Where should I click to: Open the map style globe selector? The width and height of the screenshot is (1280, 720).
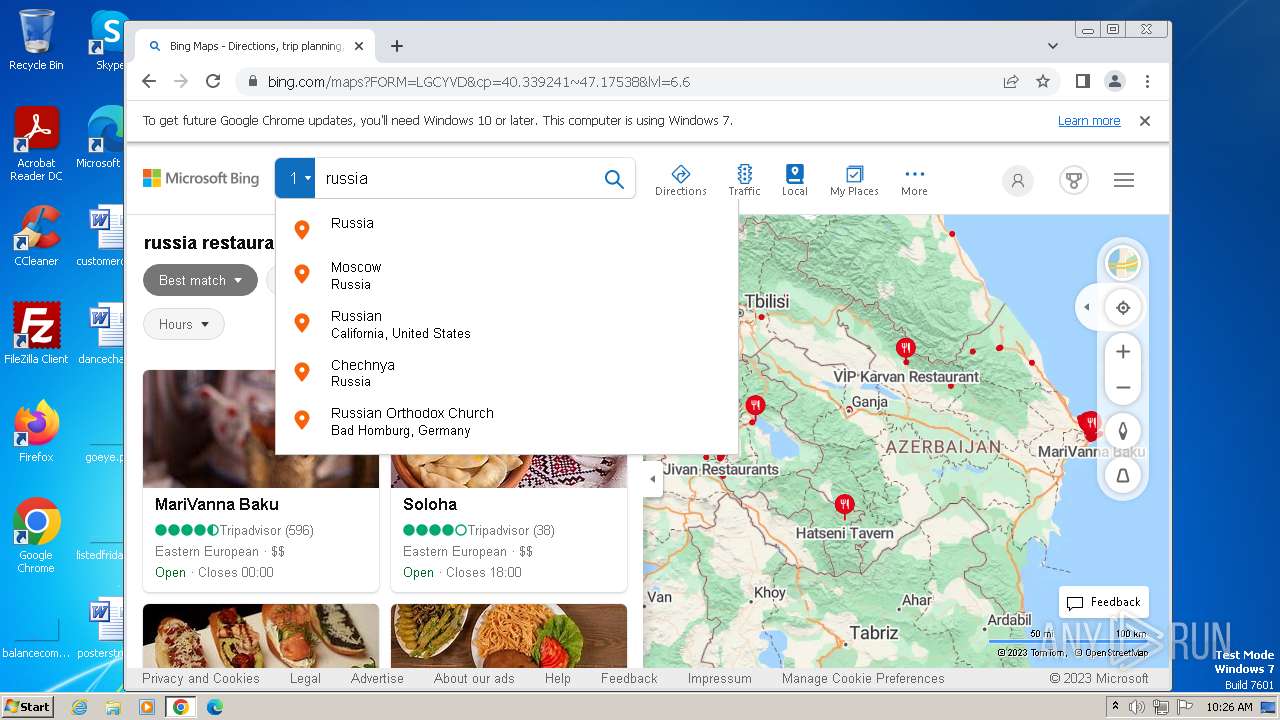pyautogui.click(x=1123, y=264)
